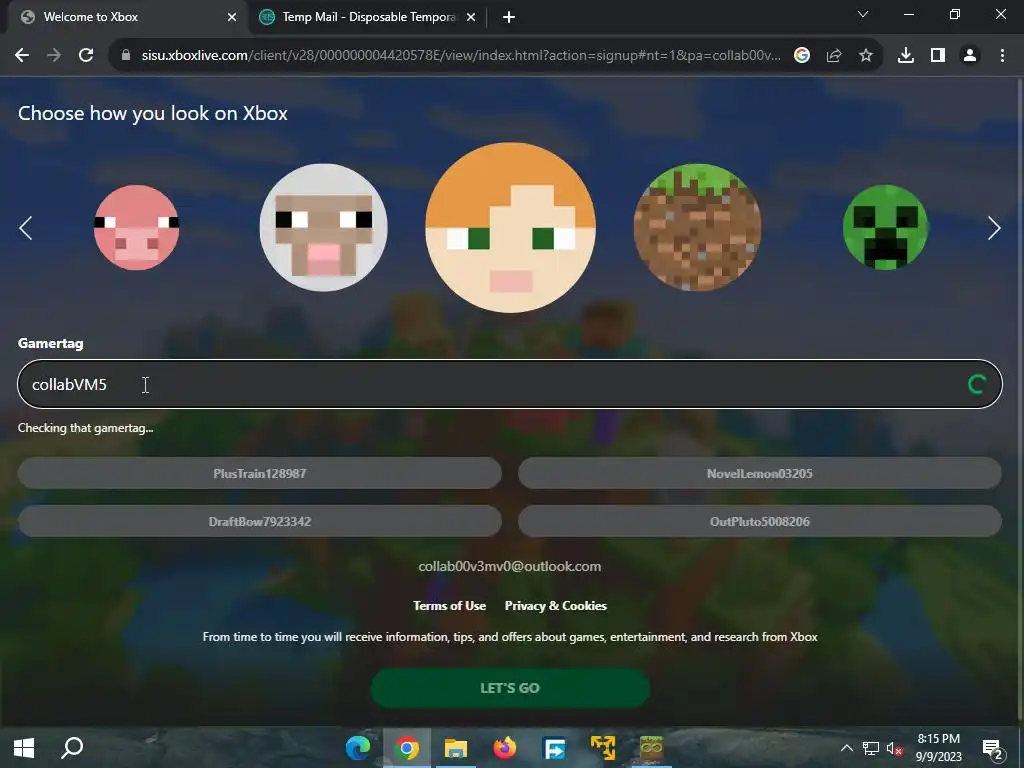The image size is (1024, 768).
Task: Switch to the Welcome to Xbox tab
Action: click(x=124, y=17)
